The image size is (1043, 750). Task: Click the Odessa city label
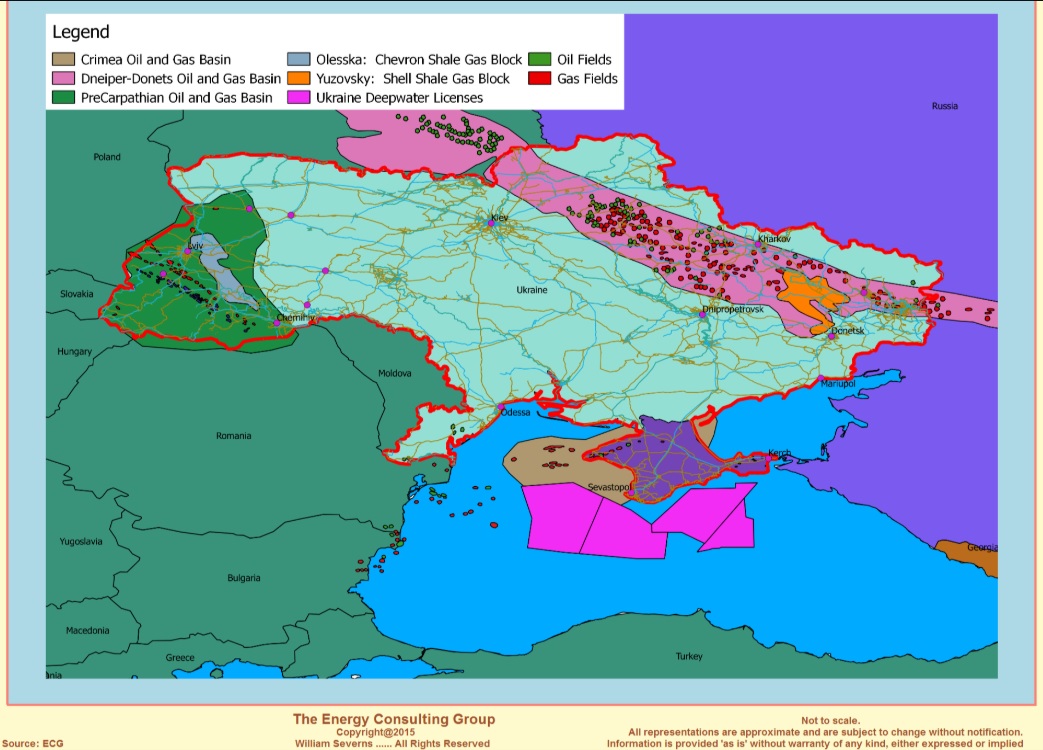point(516,412)
